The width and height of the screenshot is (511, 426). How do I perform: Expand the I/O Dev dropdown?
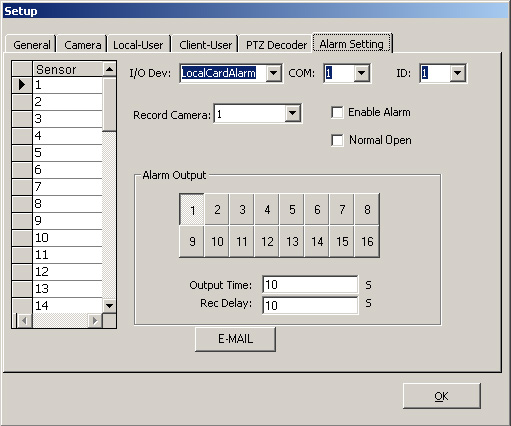pyautogui.click(x=274, y=73)
